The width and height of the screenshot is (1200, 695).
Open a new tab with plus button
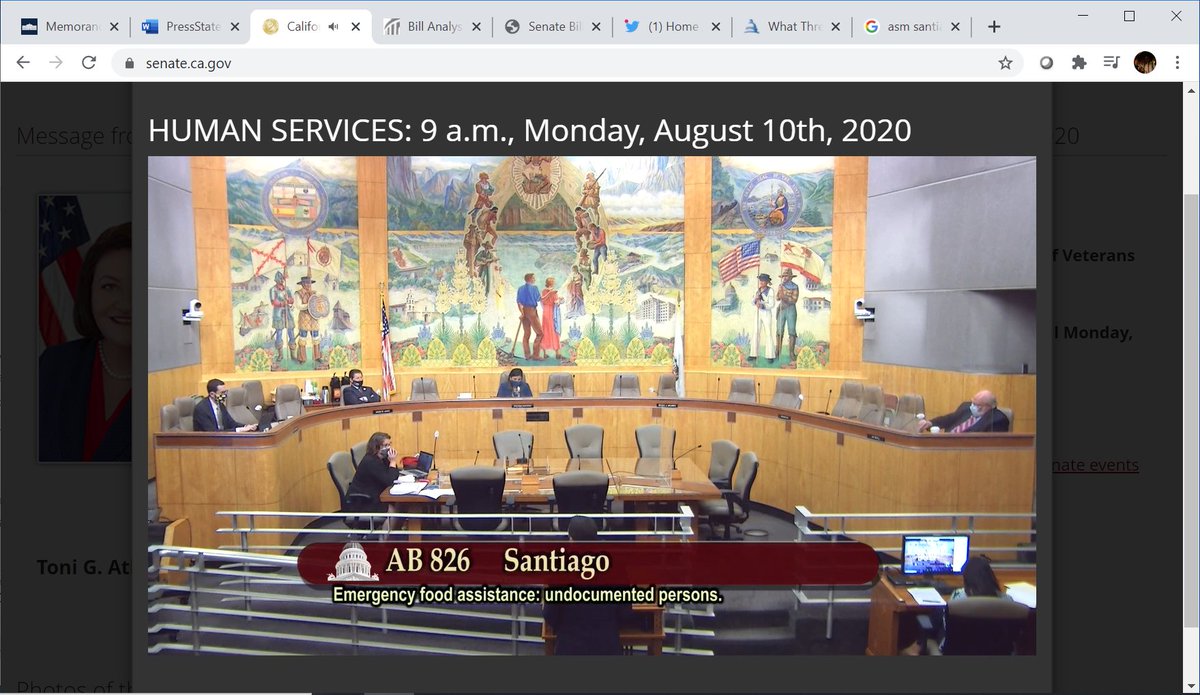[x=994, y=27]
